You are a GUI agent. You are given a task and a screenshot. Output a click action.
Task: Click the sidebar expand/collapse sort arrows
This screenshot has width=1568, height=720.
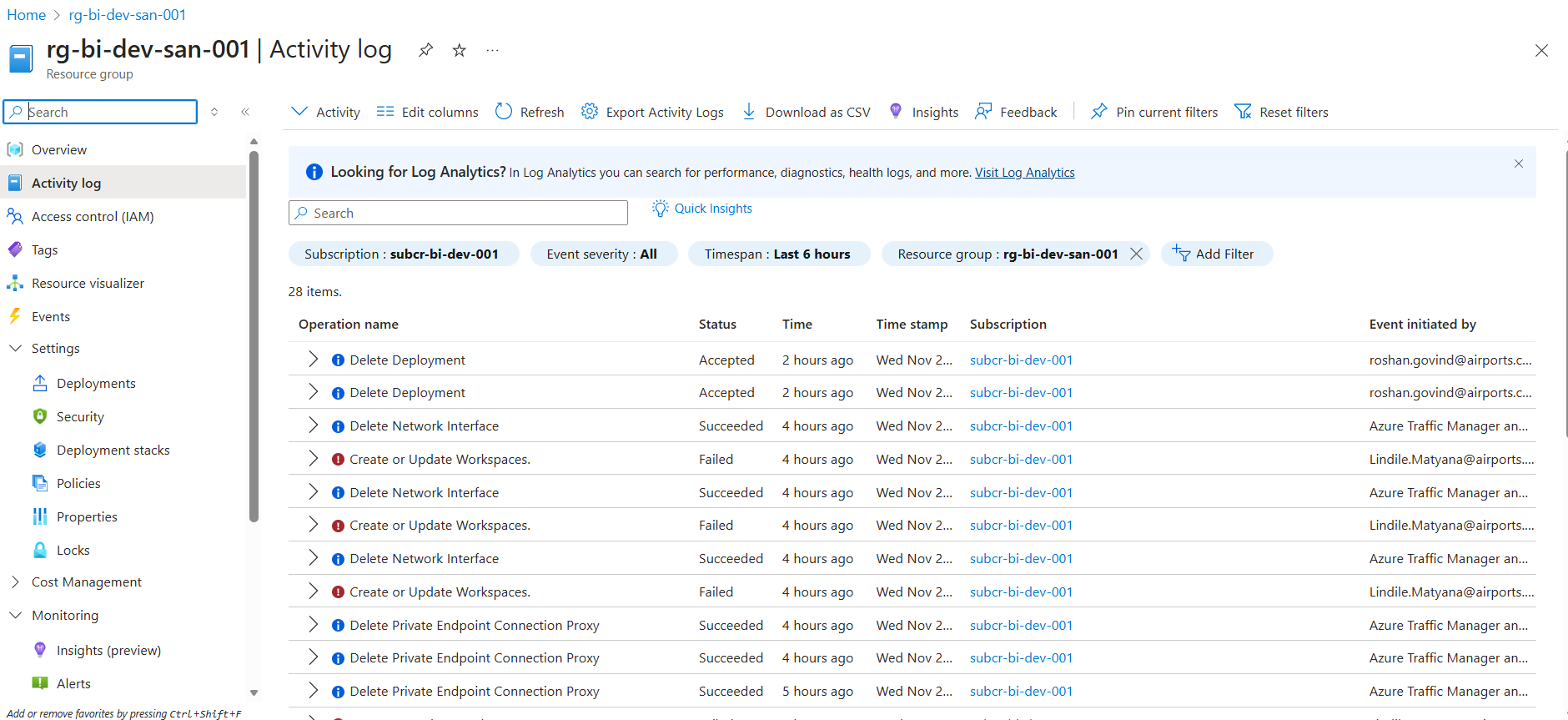(x=214, y=112)
